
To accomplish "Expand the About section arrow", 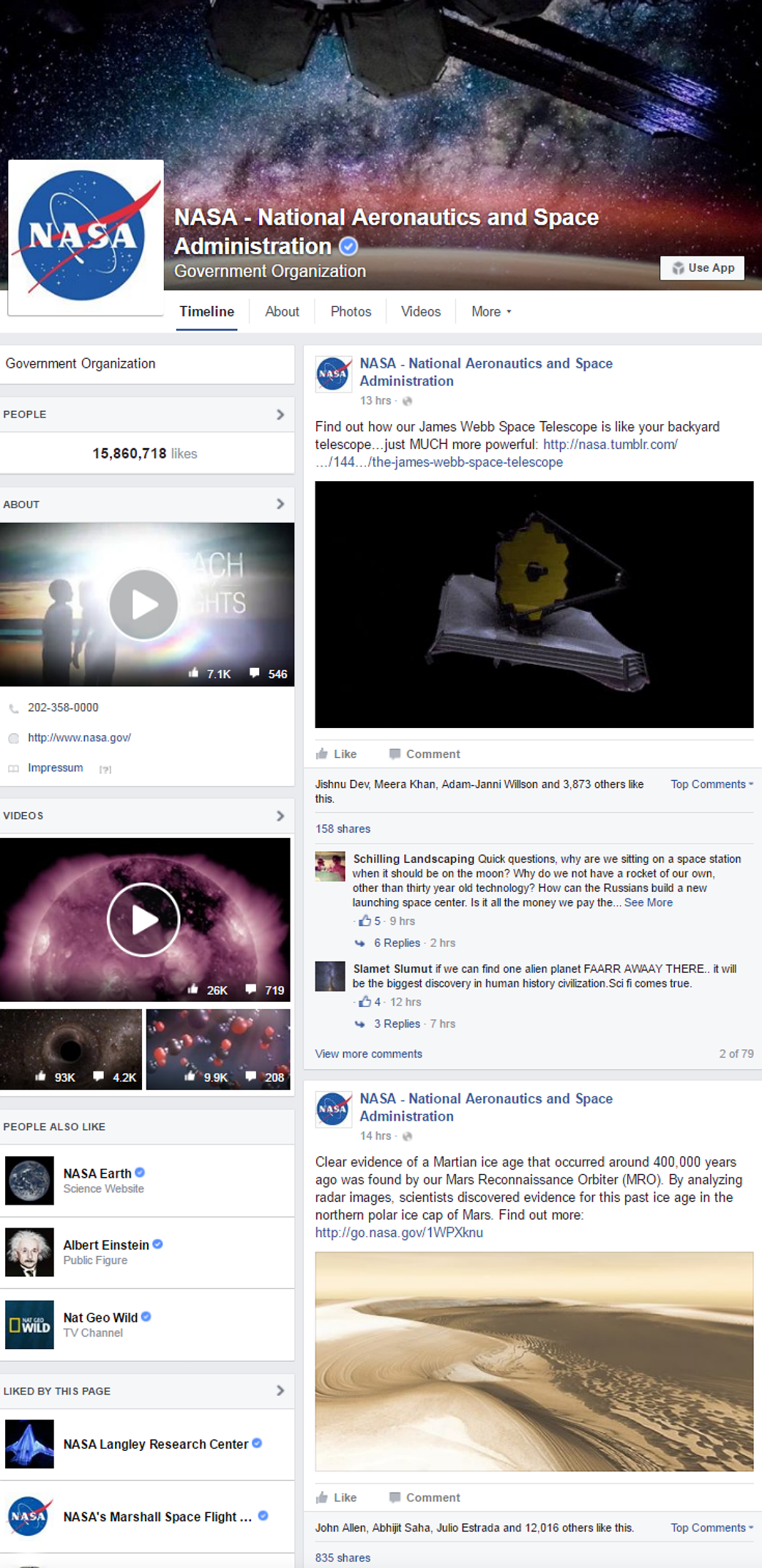I will 280,504.
